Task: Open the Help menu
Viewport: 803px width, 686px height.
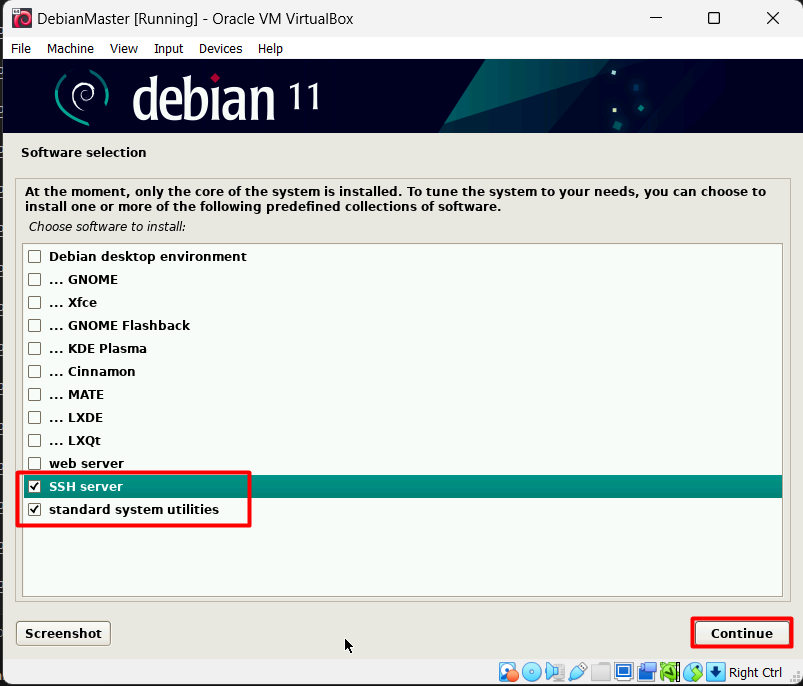Action: point(270,49)
